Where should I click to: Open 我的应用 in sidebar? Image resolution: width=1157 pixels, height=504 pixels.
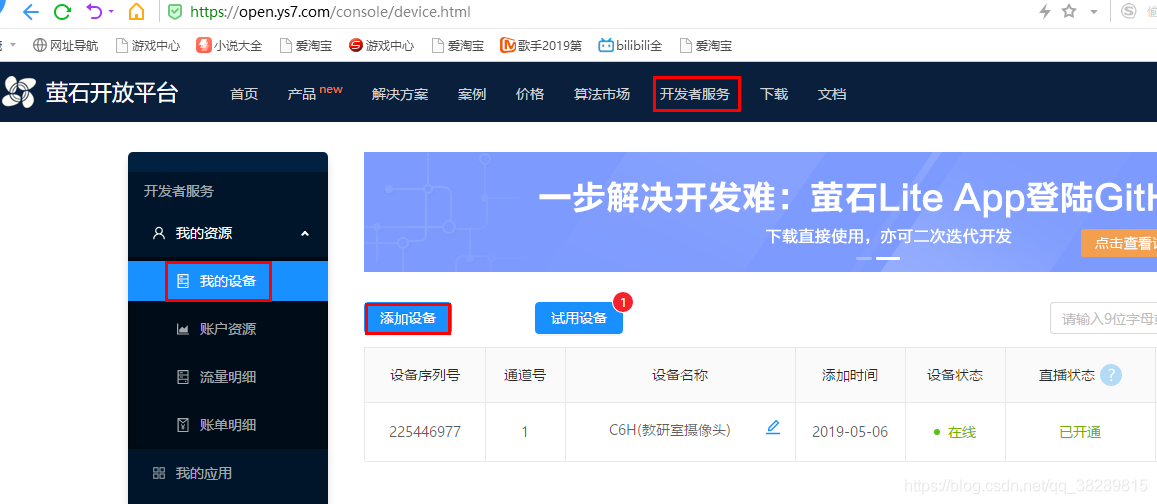228,473
